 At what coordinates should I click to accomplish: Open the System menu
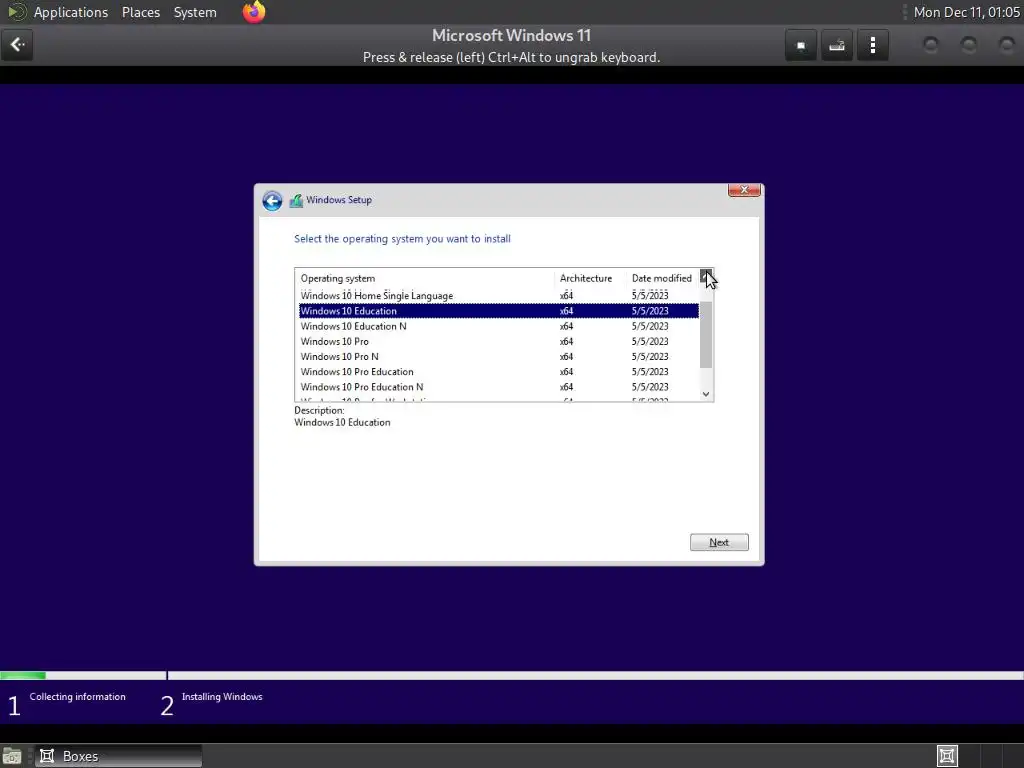pyautogui.click(x=195, y=12)
